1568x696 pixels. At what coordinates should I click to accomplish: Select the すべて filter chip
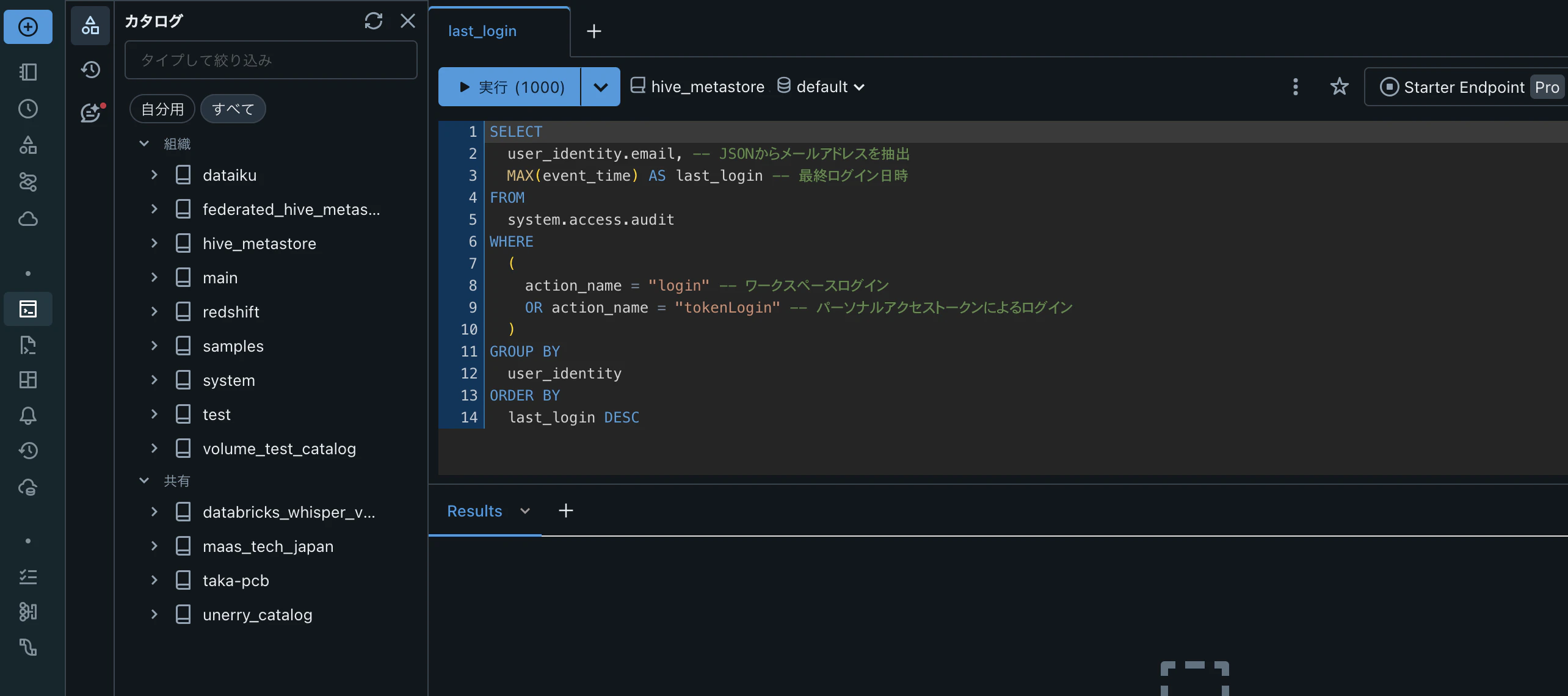coord(233,109)
